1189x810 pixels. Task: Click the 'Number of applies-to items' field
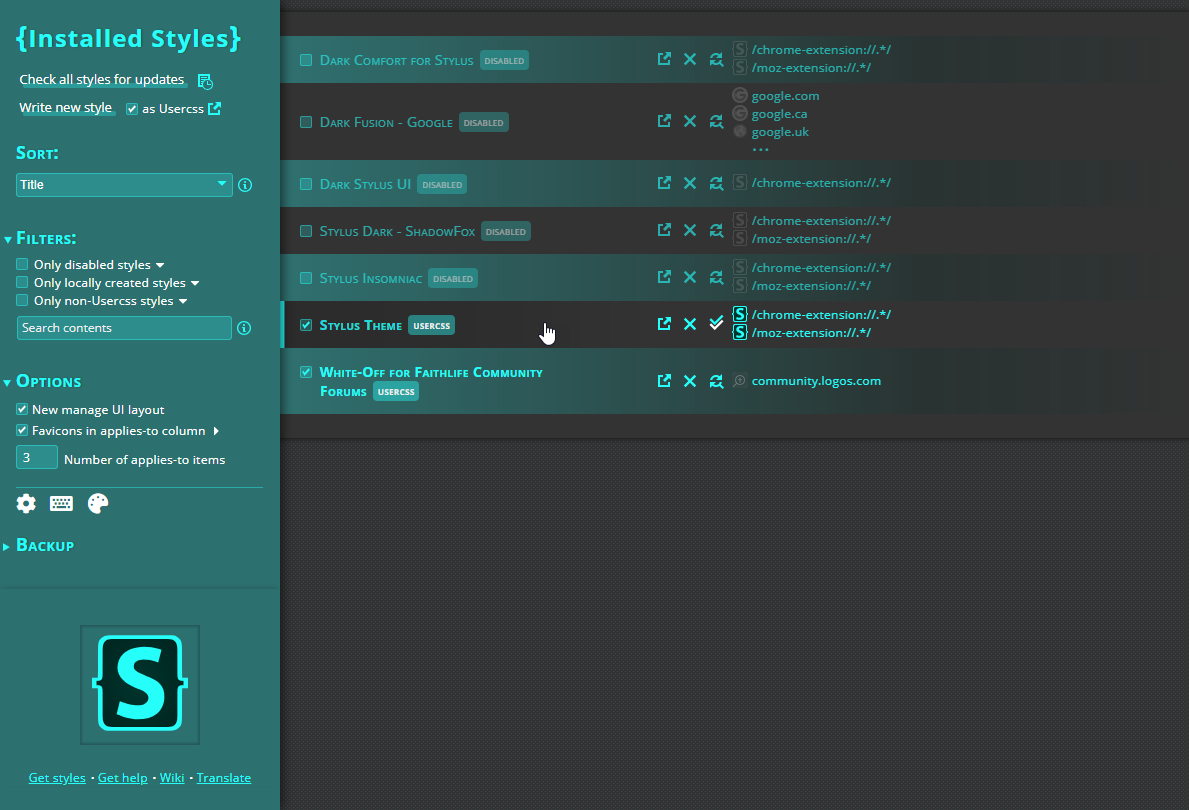(x=36, y=458)
